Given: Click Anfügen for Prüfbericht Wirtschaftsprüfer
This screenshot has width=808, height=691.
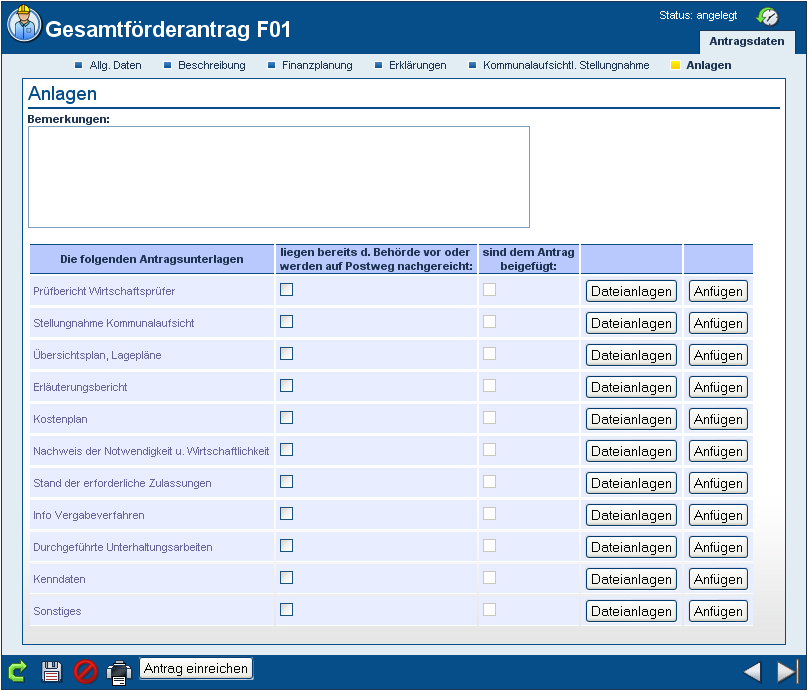Looking at the screenshot, I should tap(718, 291).
